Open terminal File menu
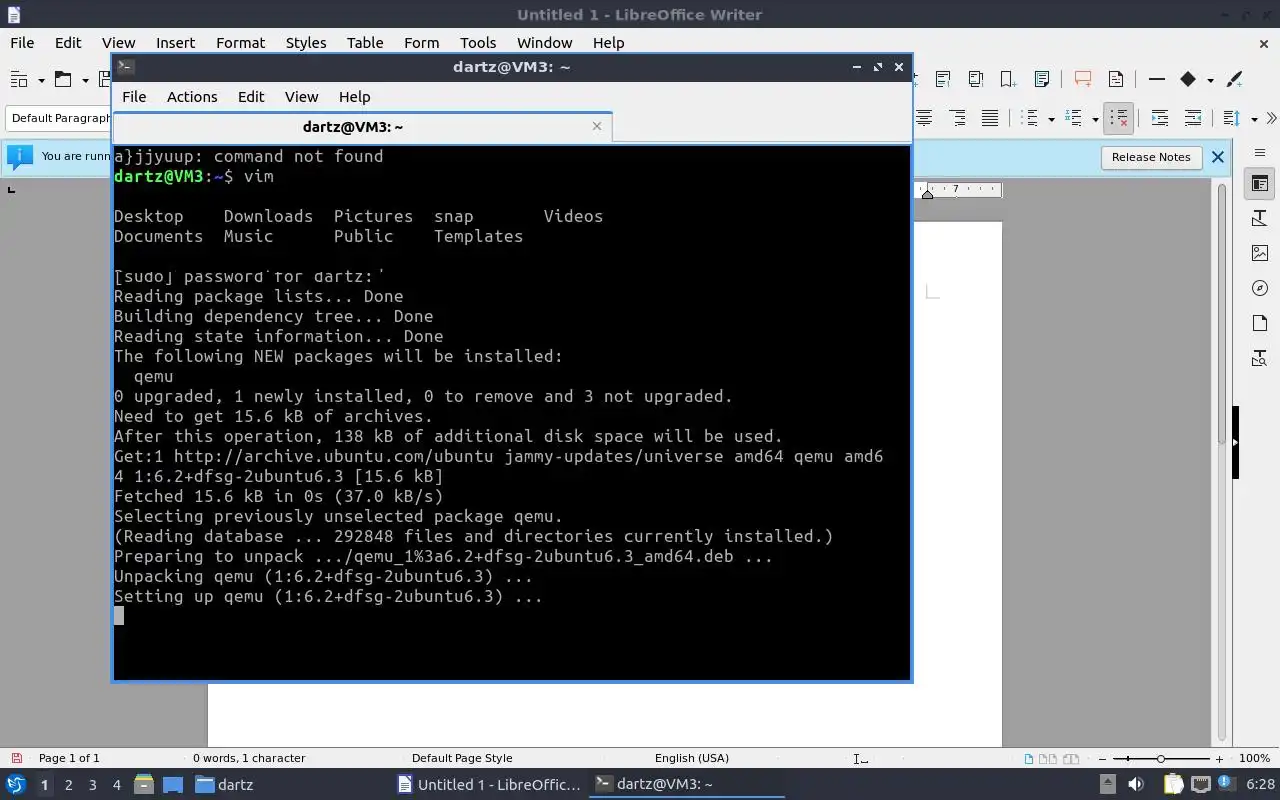Screen dimensions: 1280x800 pos(134,97)
